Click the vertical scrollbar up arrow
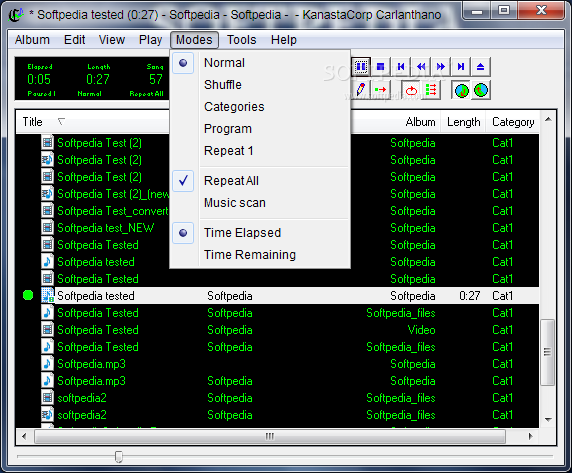This screenshot has width=572, height=473. click(x=548, y=119)
